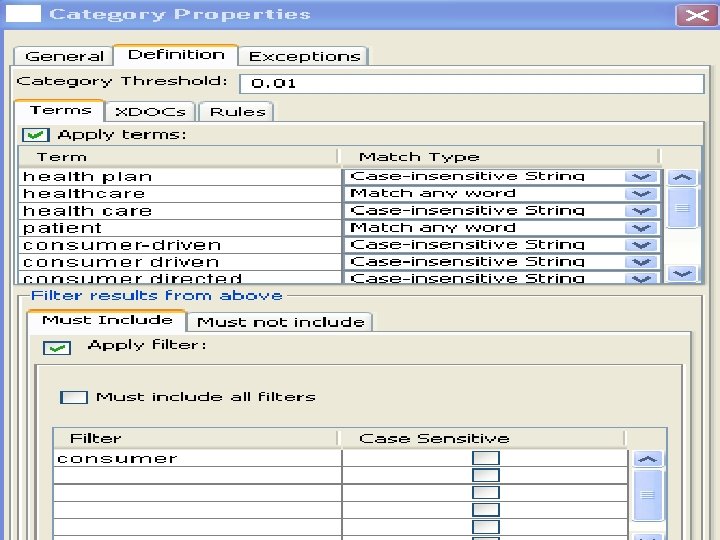Click the Match Type column header
The height and width of the screenshot is (540, 720).
coord(500,157)
